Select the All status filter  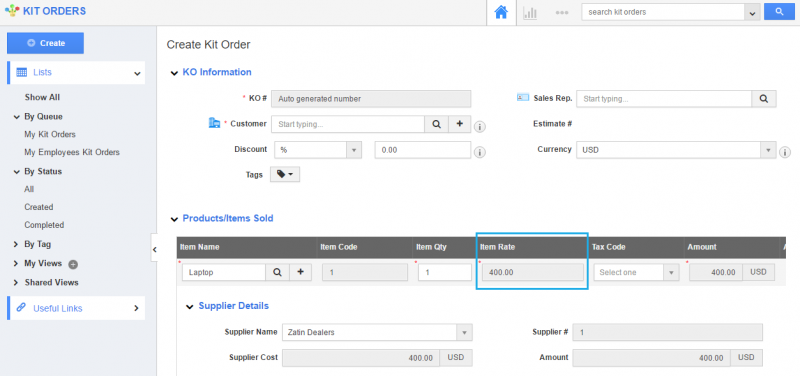[x=29, y=189]
